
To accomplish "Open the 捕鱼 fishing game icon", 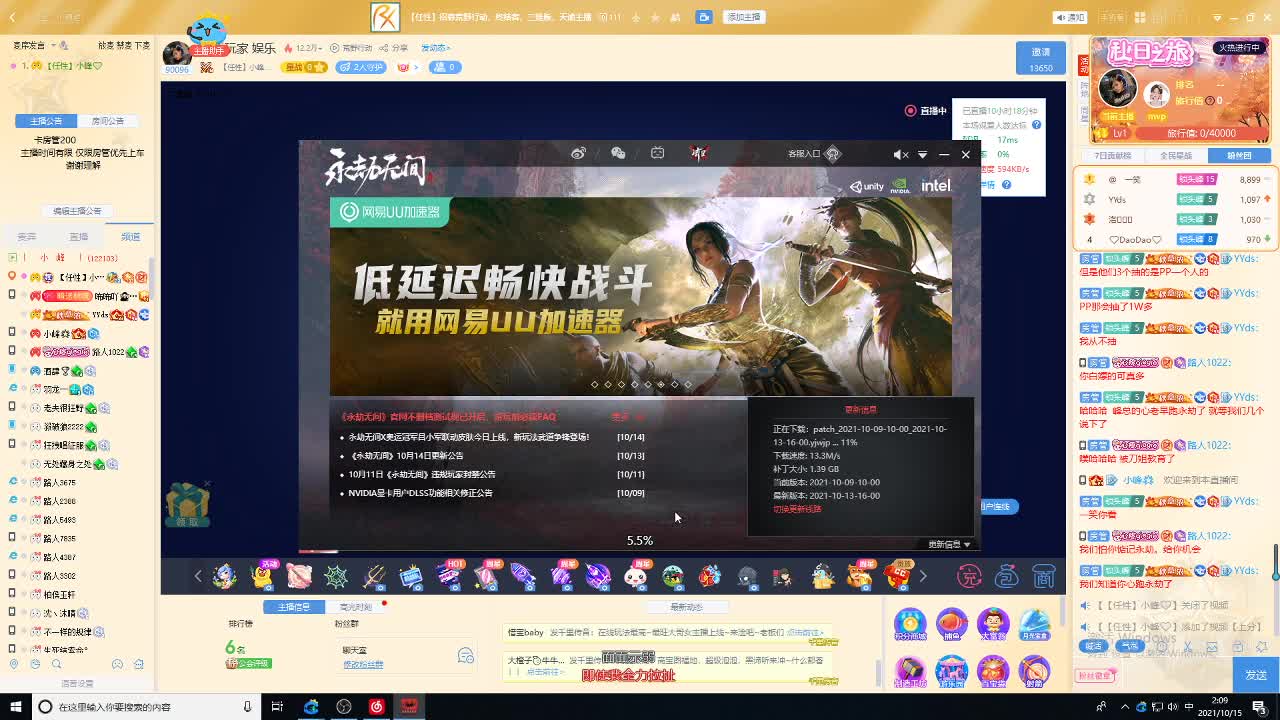I will pos(952,625).
